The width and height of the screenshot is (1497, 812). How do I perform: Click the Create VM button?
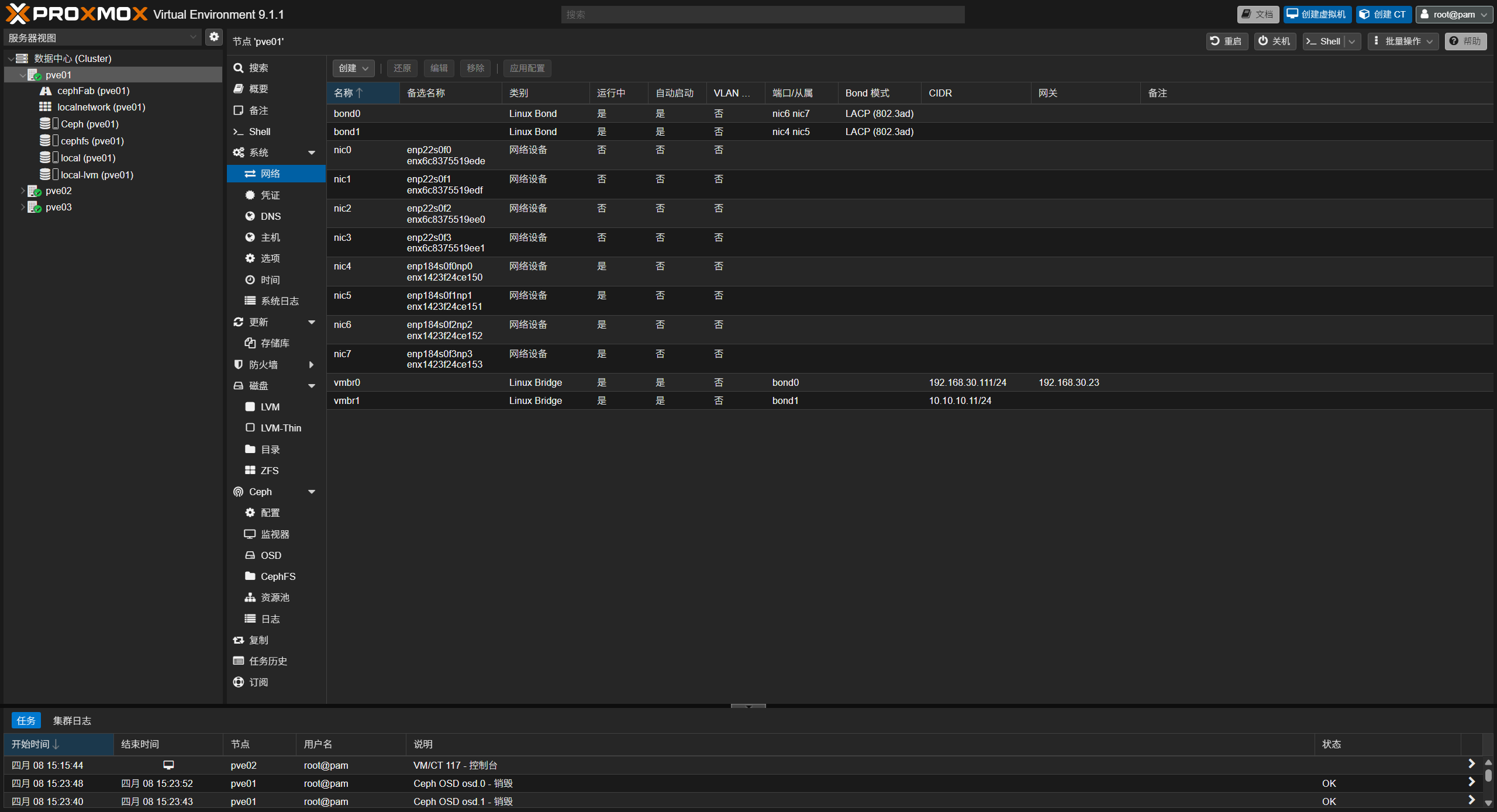(1317, 14)
